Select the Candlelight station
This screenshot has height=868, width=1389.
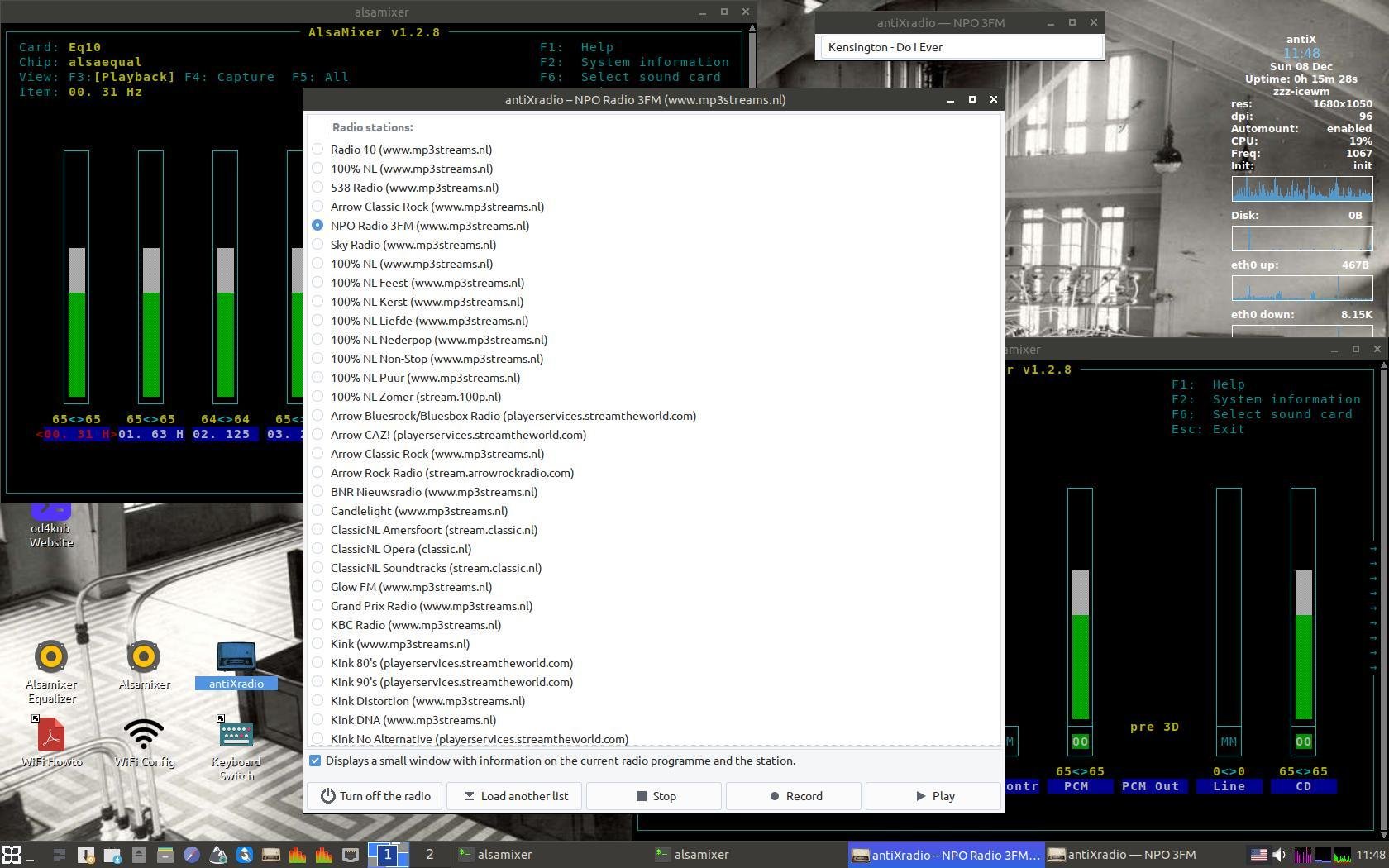317,511
